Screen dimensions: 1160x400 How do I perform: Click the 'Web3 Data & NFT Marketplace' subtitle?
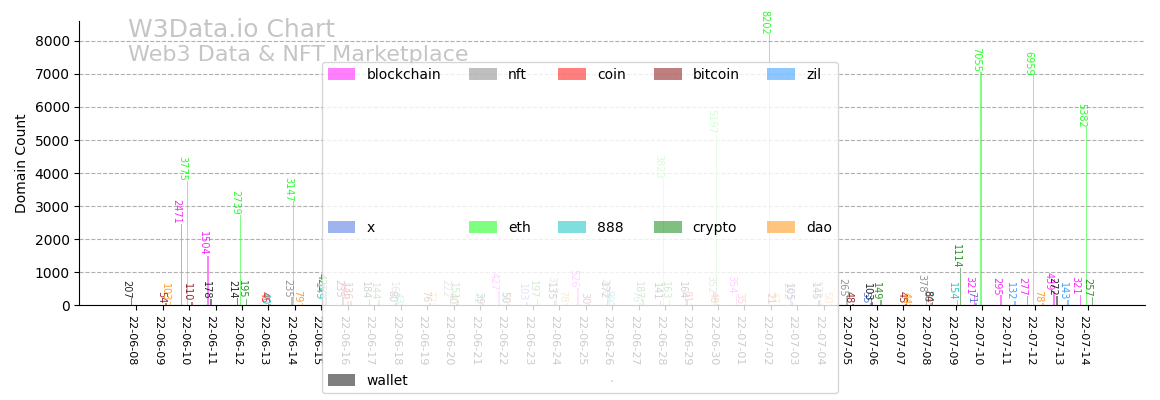pyautogui.click(x=298, y=54)
